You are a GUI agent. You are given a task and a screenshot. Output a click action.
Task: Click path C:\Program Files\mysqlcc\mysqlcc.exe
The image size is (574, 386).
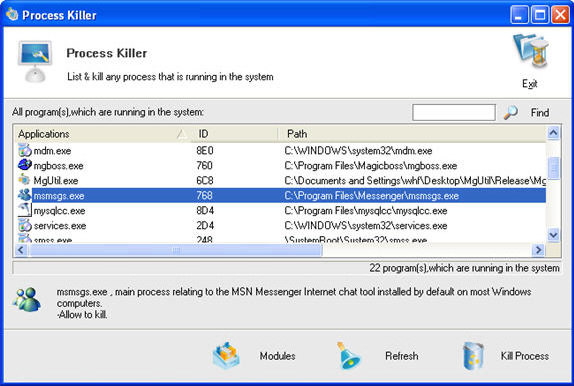(366, 211)
